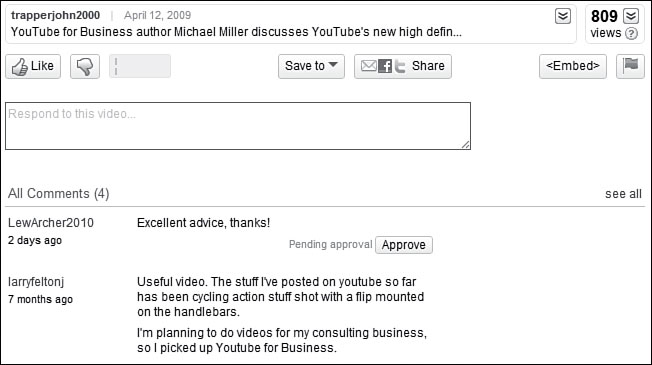Viewport: 652px width, 365px height.
Task: Click the grayed ratings bar beside dislike
Action: click(140, 66)
